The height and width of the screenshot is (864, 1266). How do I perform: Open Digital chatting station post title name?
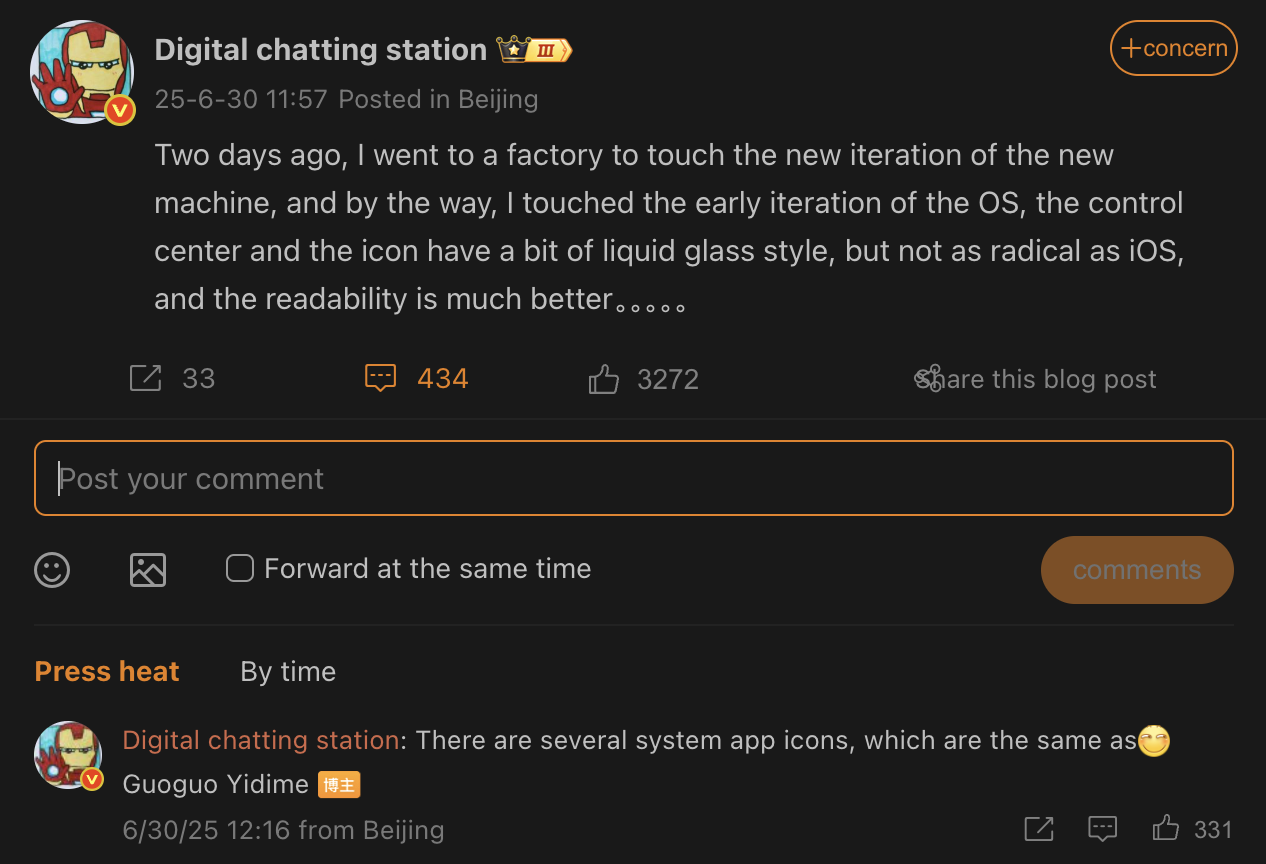tap(321, 49)
